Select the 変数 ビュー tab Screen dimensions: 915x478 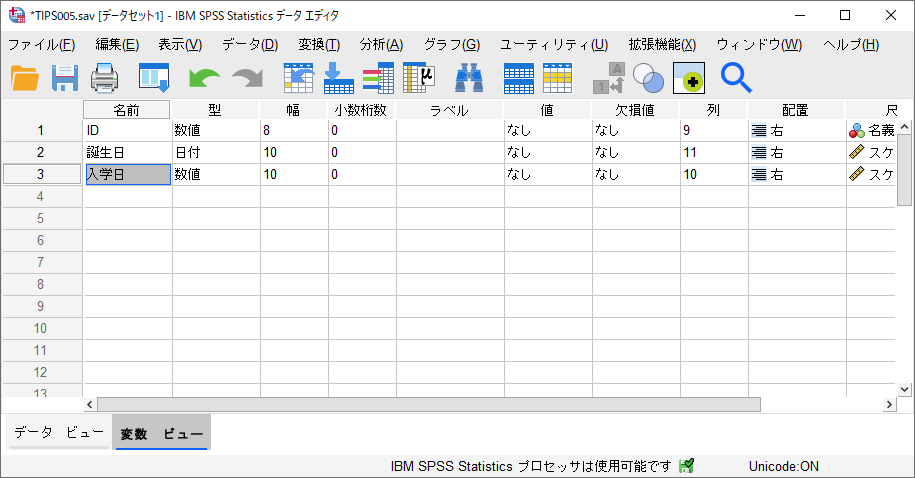(x=162, y=433)
